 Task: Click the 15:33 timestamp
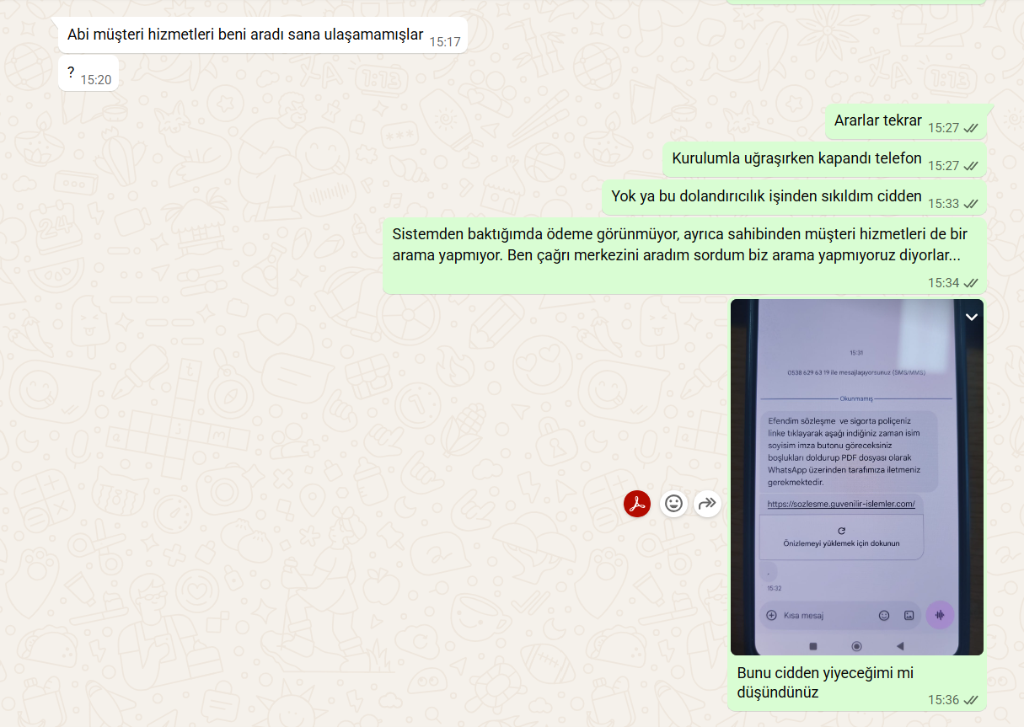944,204
